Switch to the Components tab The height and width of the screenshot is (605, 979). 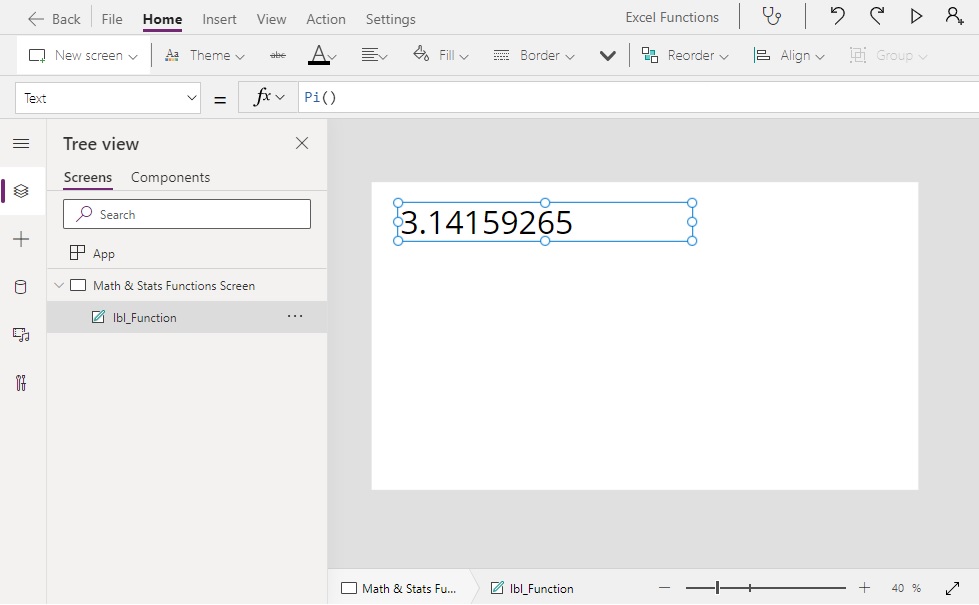click(170, 177)
